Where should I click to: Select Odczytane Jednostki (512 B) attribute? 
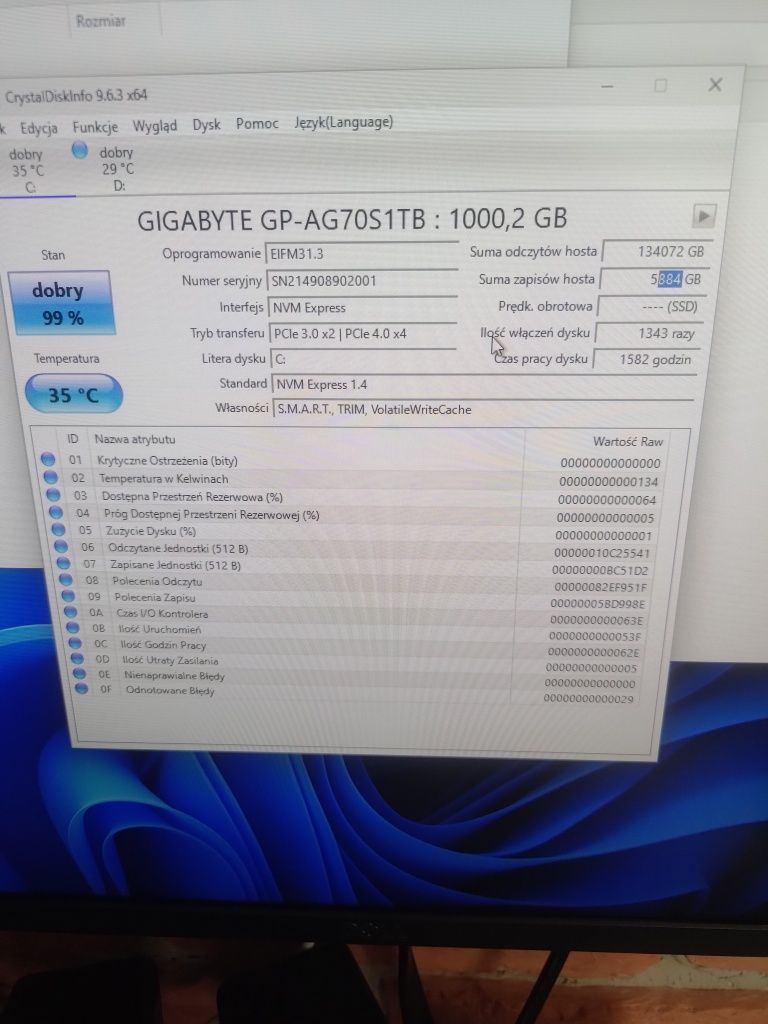178,548
